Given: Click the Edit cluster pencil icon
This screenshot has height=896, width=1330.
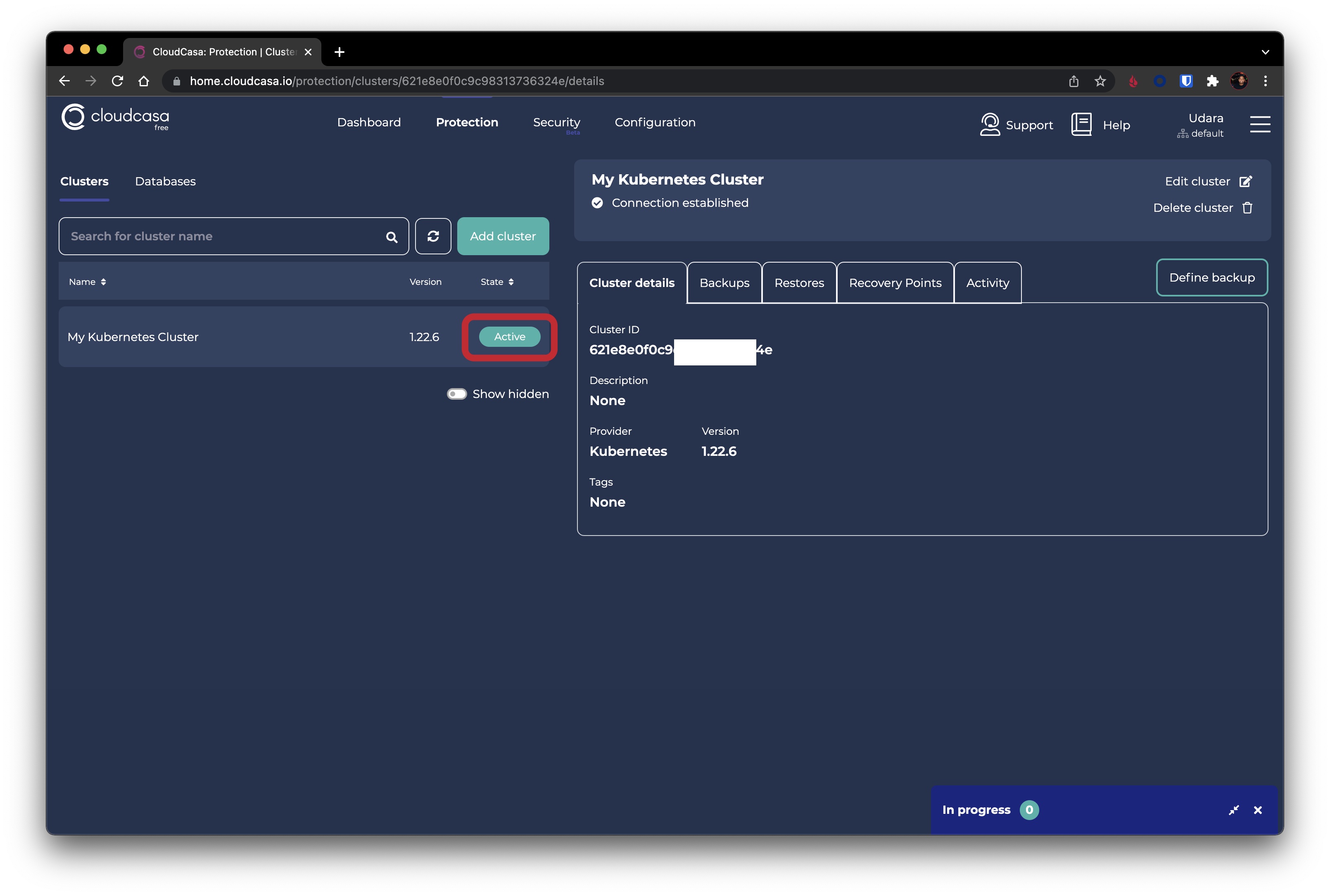Looking at the screenshot, I should click(1245, 182).
